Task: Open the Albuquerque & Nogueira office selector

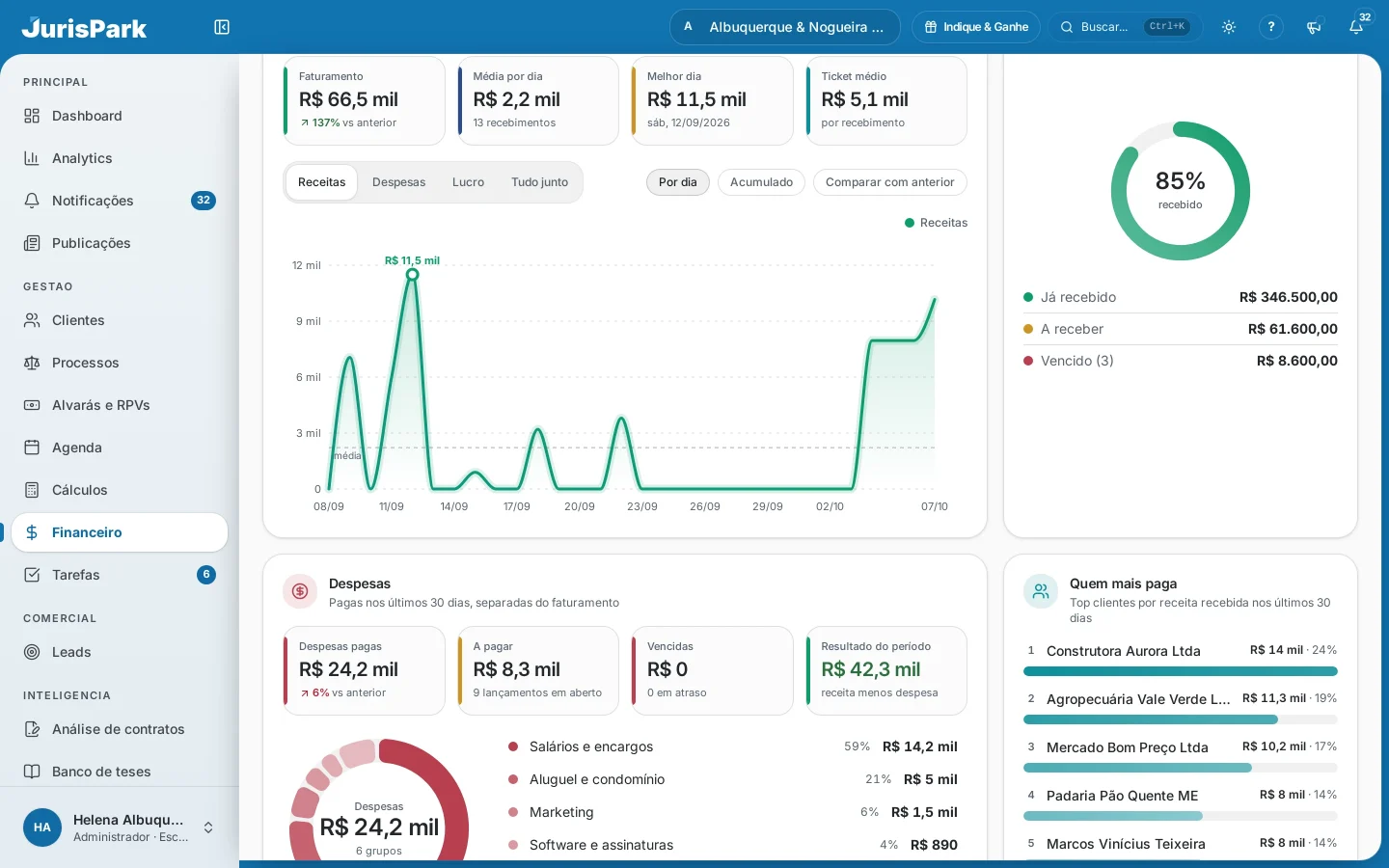Action: pos(785,27)
